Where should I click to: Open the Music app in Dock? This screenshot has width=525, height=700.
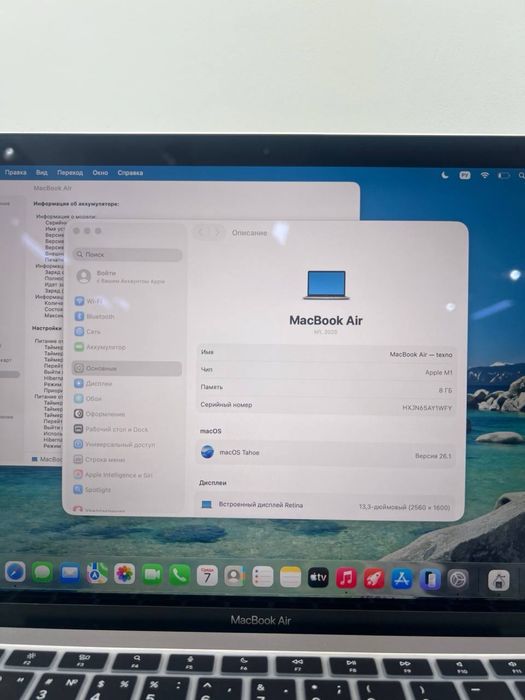tap(346, 578)
